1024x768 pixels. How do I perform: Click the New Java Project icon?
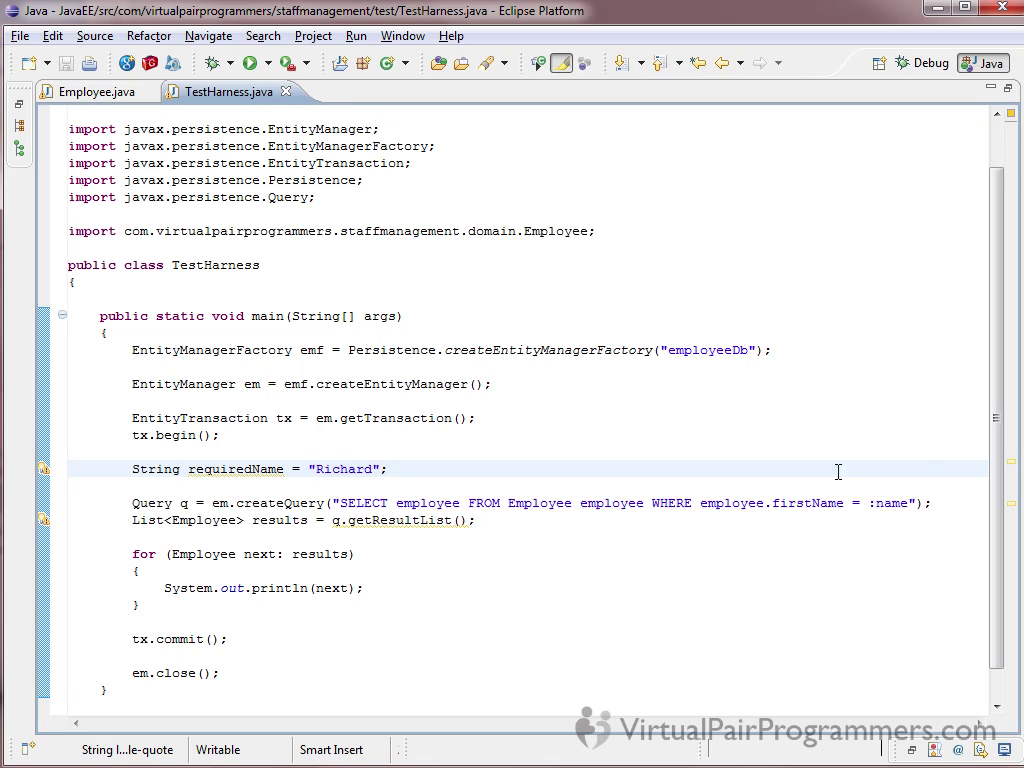[340, 63]
